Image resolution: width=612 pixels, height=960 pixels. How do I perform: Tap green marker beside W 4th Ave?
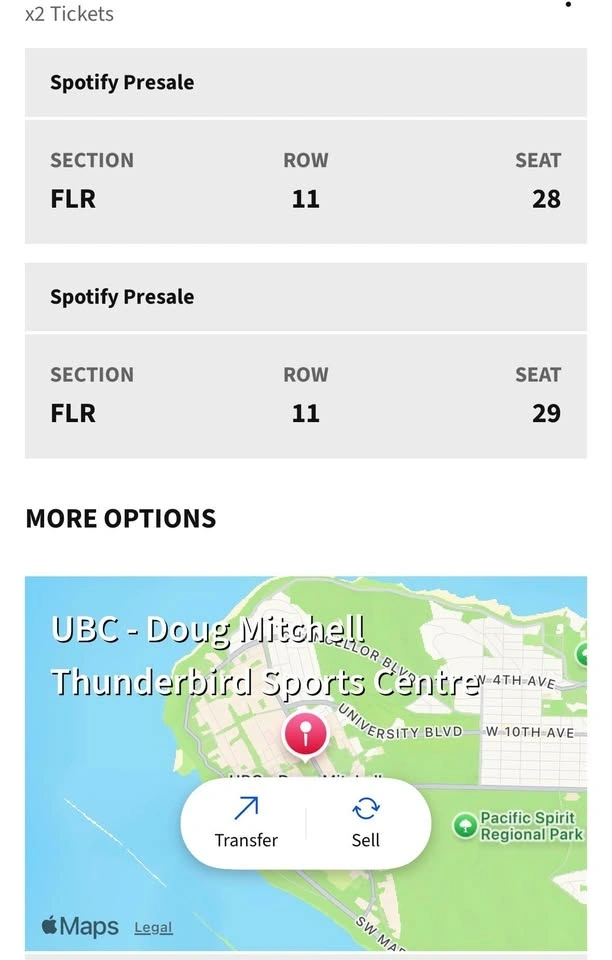582,656
